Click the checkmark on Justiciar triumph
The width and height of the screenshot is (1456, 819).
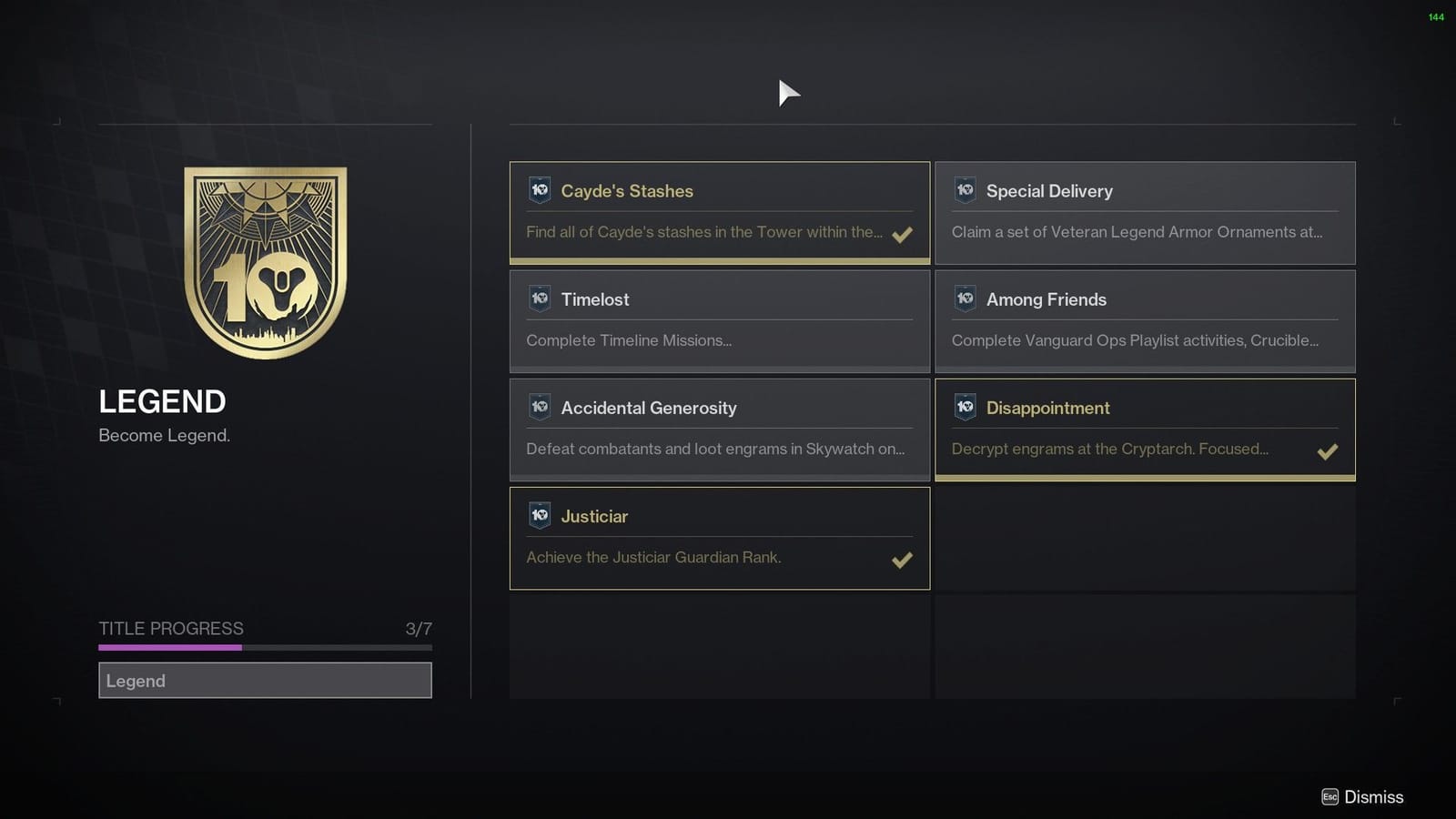click(902, 559)
